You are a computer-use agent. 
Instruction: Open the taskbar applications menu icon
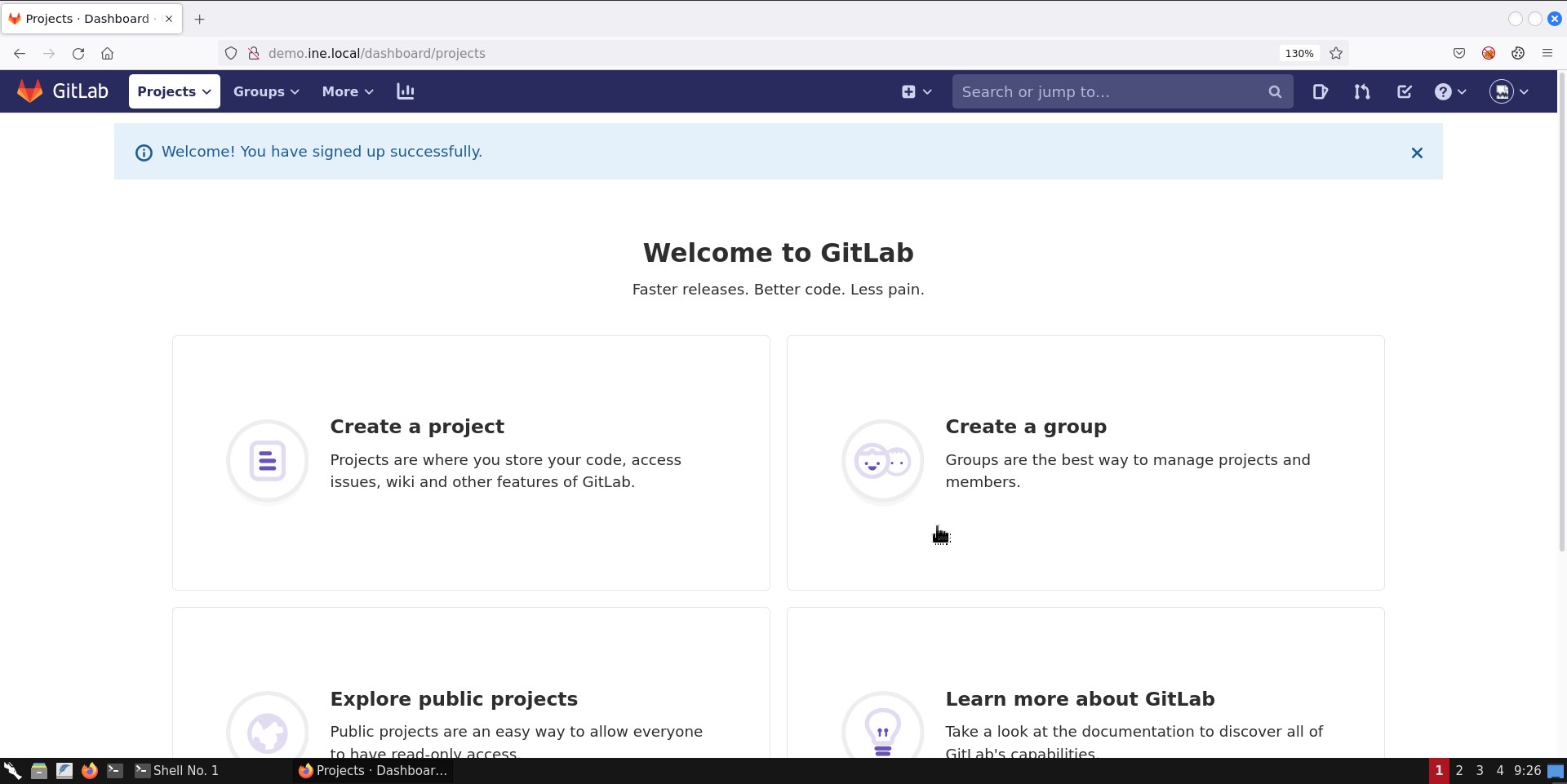pyautogui.click(x=12, y=771)
